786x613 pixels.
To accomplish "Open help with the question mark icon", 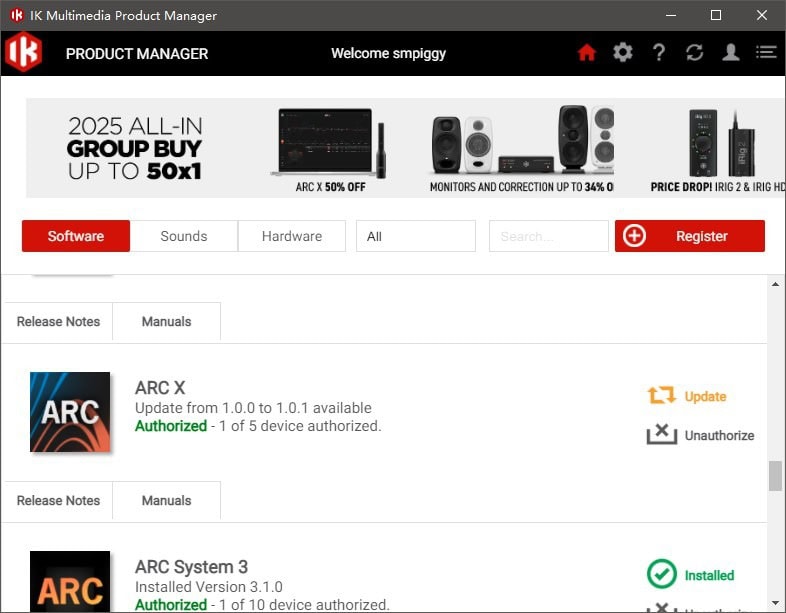I will [x=659, y=53].
